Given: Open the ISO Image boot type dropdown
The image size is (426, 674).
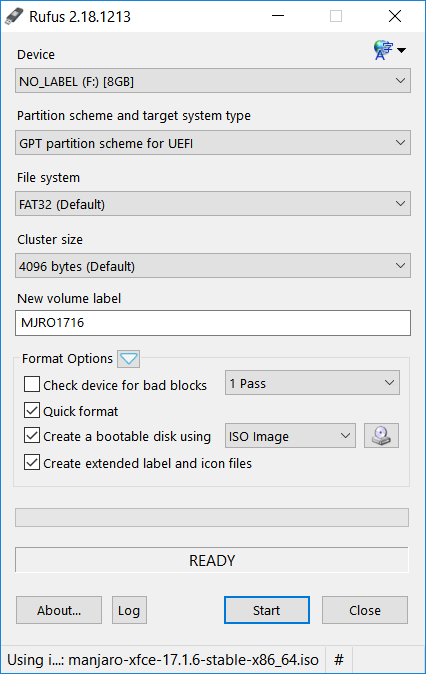Looking at the screenshot, I should (290, 436).
